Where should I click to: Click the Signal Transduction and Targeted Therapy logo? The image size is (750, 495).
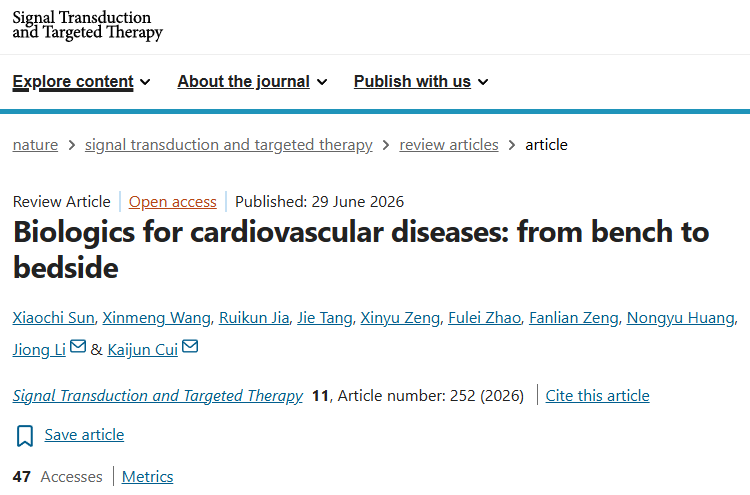[88, 25]
